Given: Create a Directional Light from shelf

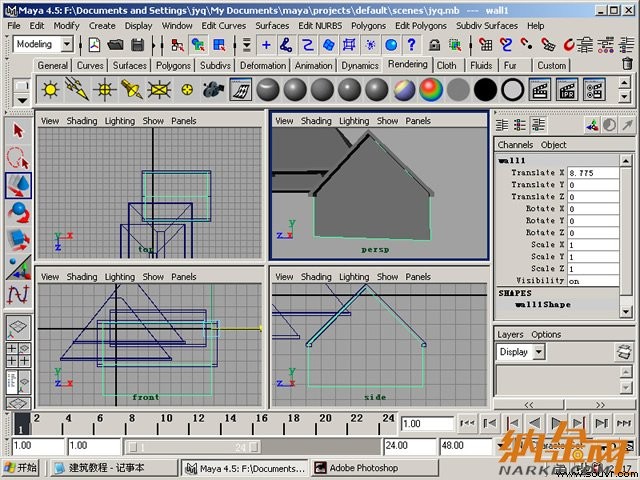Looking at the screenshot, I should coord(77,89).
